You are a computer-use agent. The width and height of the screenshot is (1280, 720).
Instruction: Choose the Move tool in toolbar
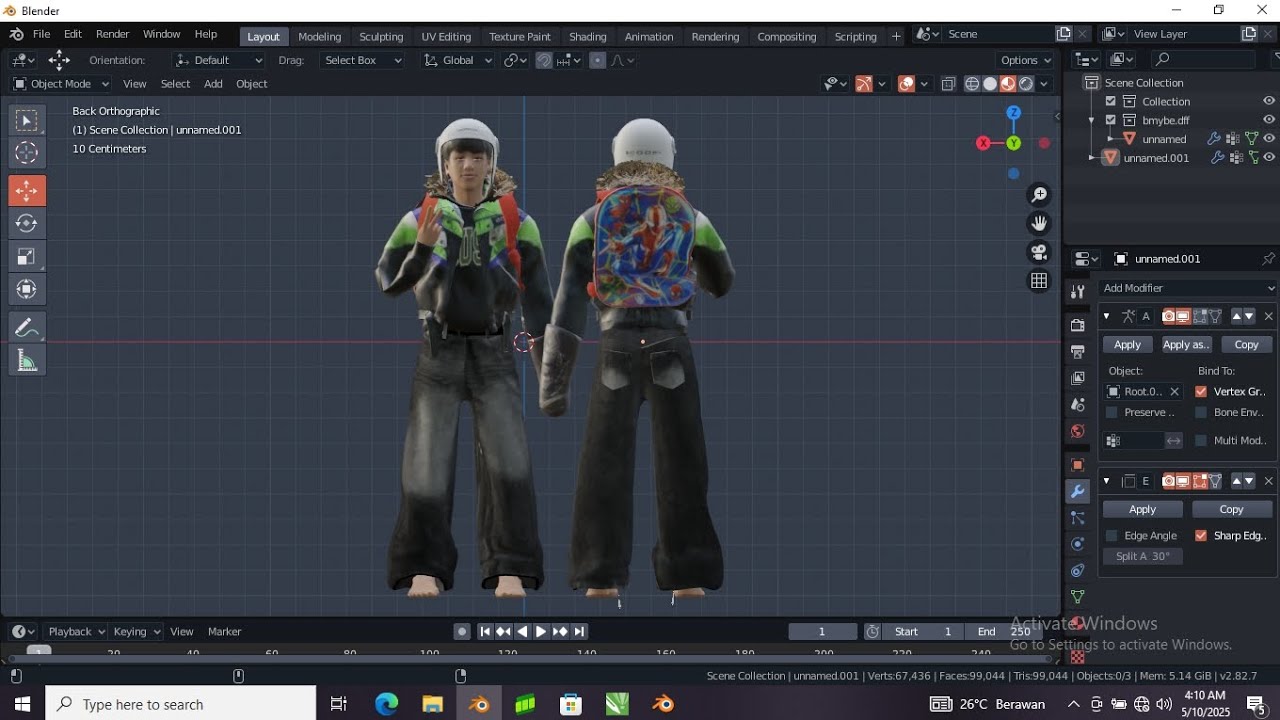27,191
